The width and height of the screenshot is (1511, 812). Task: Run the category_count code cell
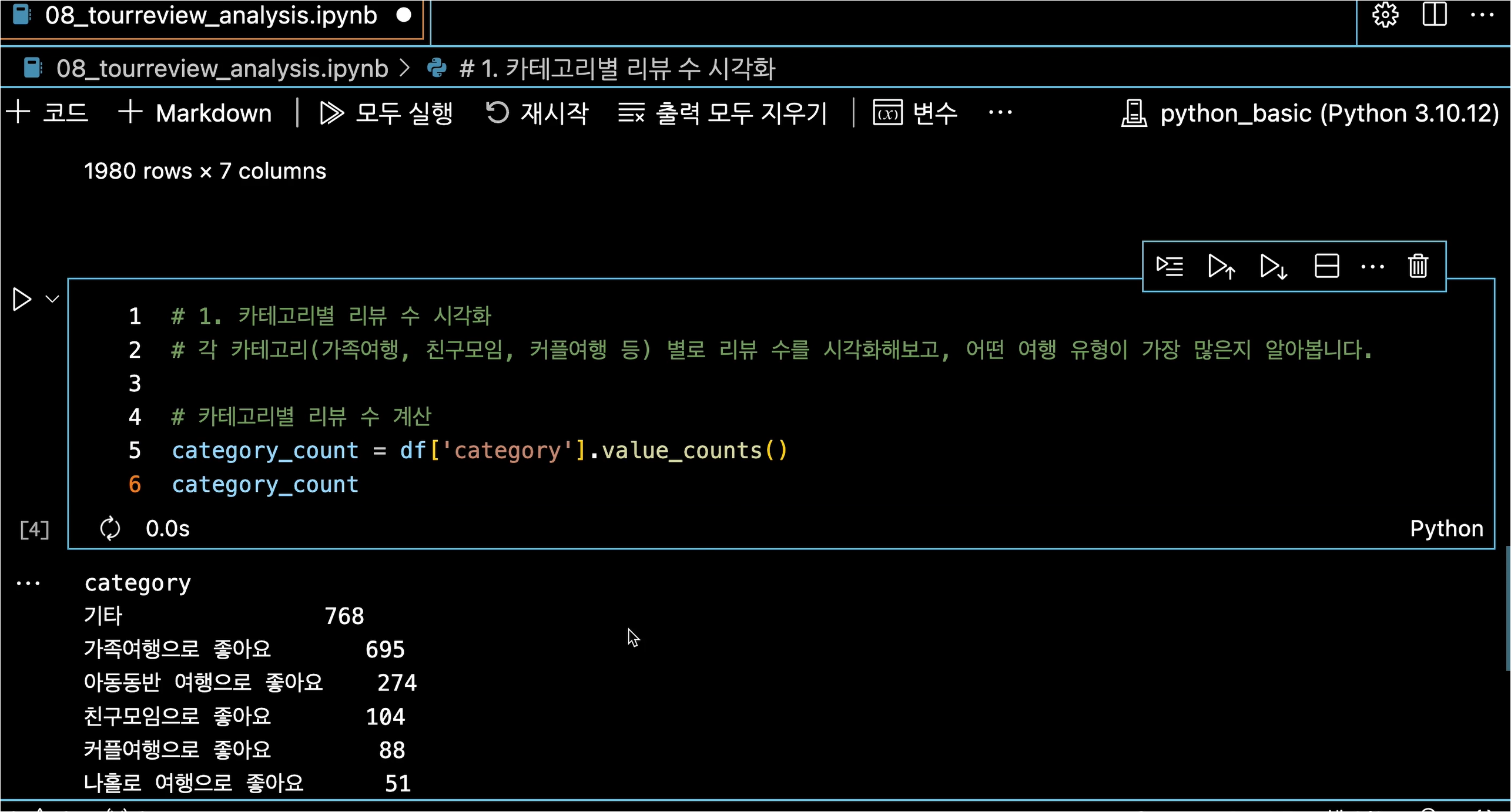(22, 299)
